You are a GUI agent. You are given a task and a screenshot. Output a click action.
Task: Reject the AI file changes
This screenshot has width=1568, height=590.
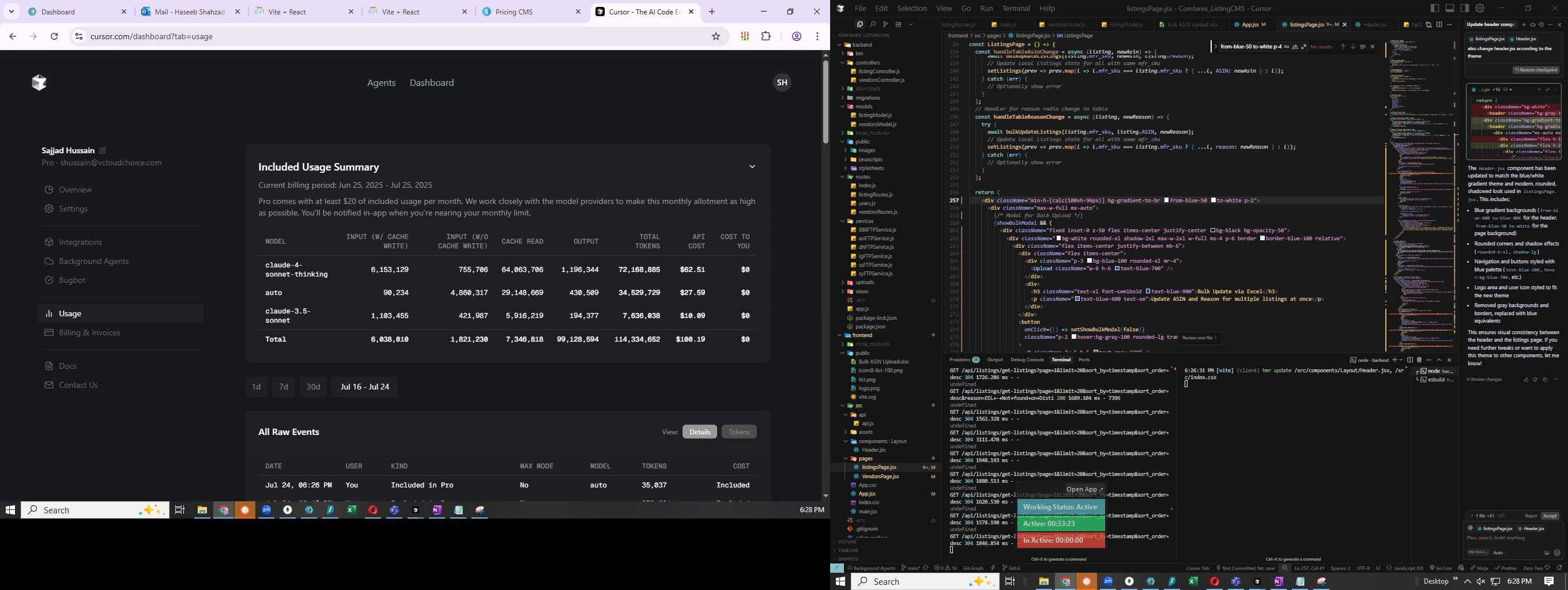(x=1531, y=516)
